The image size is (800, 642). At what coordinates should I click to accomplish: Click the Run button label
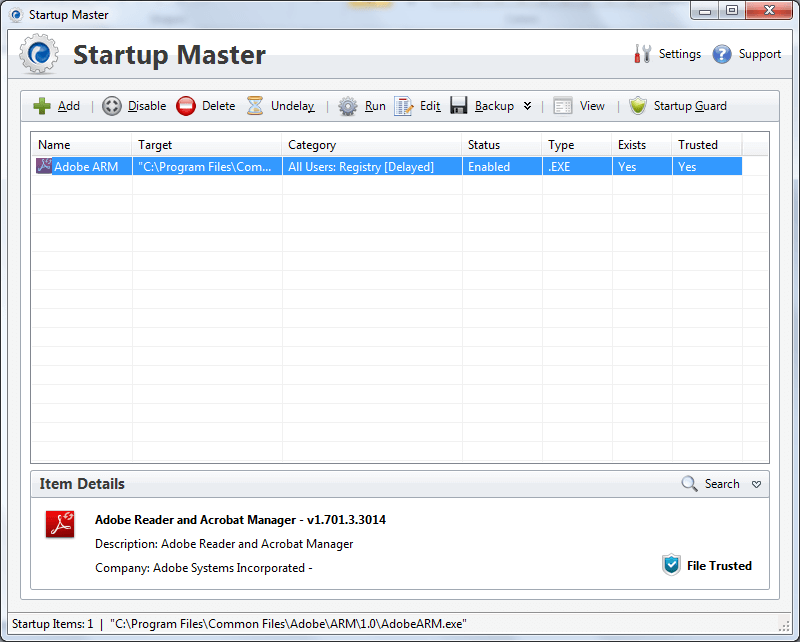(x=375, y=106)
